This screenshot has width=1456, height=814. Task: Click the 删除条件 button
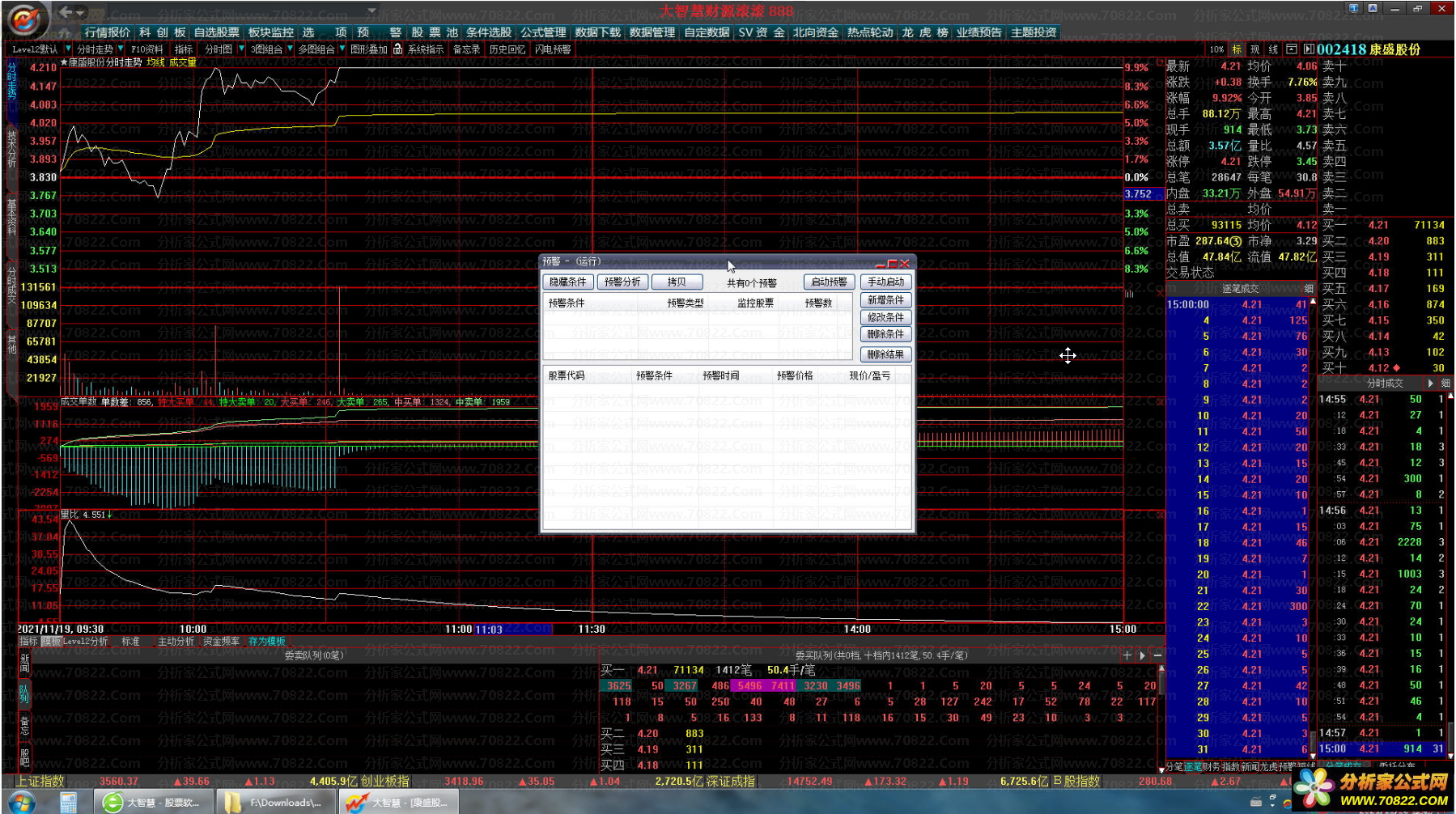pyautogui.click(x=885, y=334)
